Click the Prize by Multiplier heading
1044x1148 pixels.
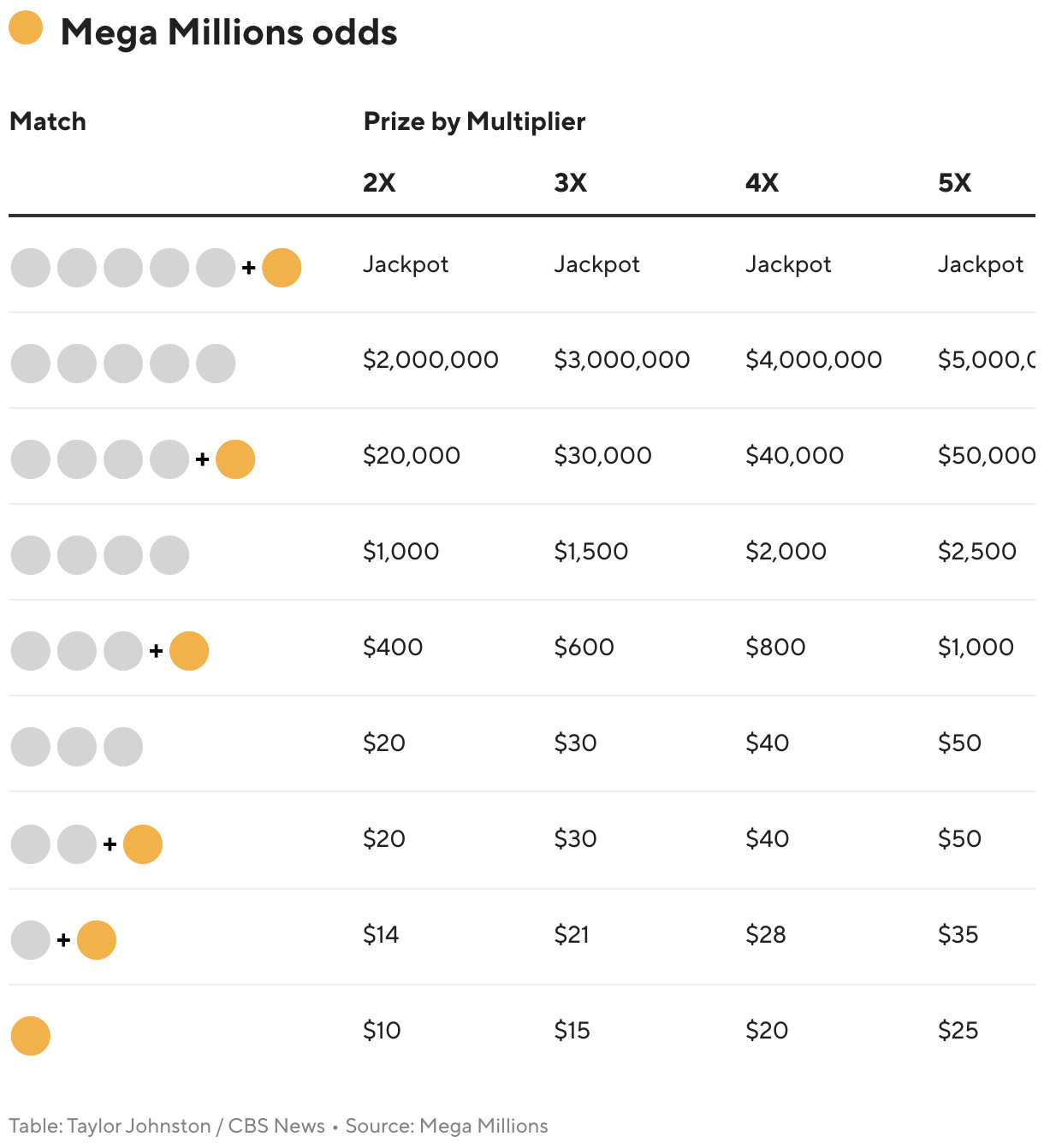474,121
